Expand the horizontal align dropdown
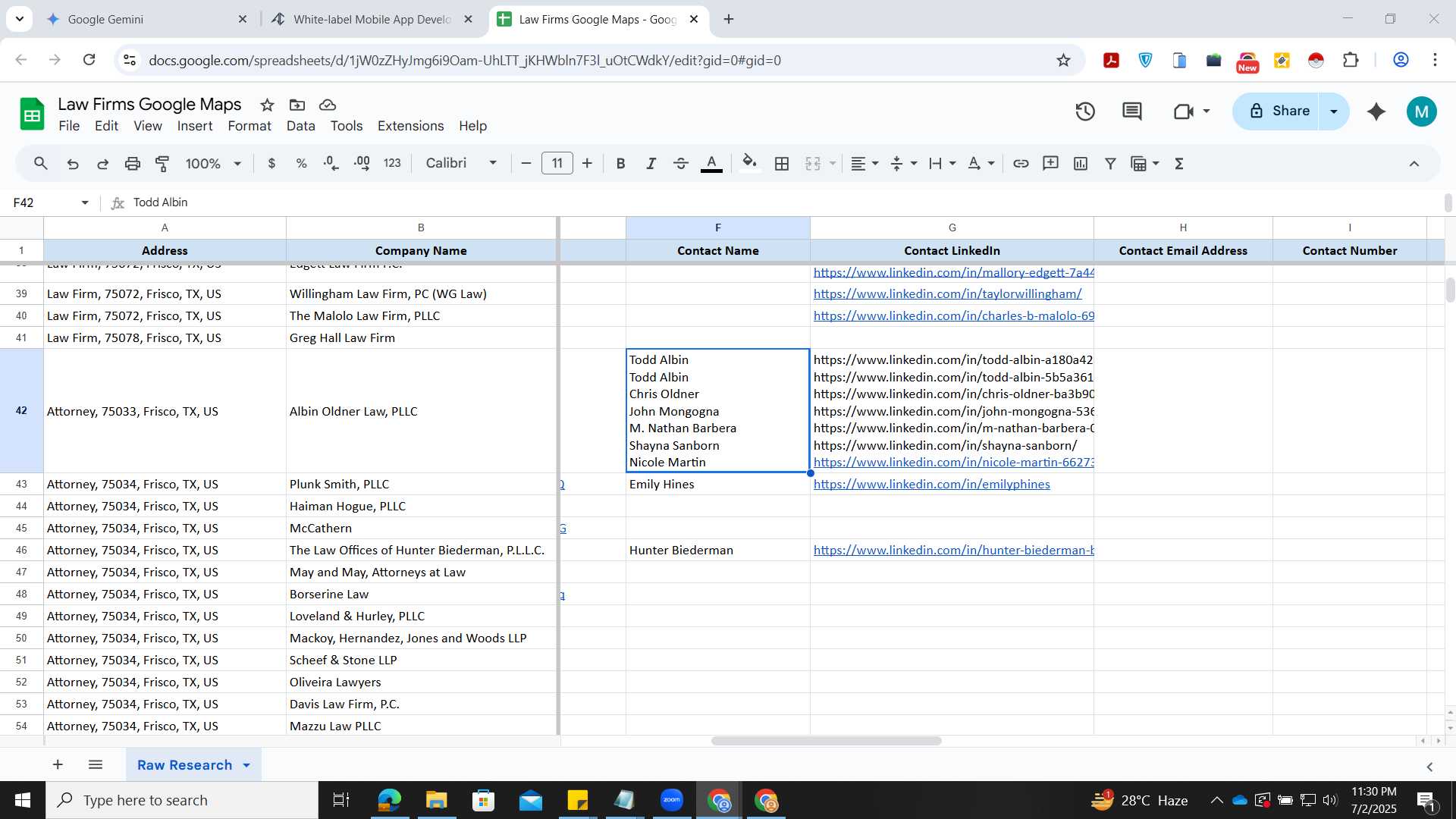Viewport: 1456px width, 819px height. click(x=875, y=164)
